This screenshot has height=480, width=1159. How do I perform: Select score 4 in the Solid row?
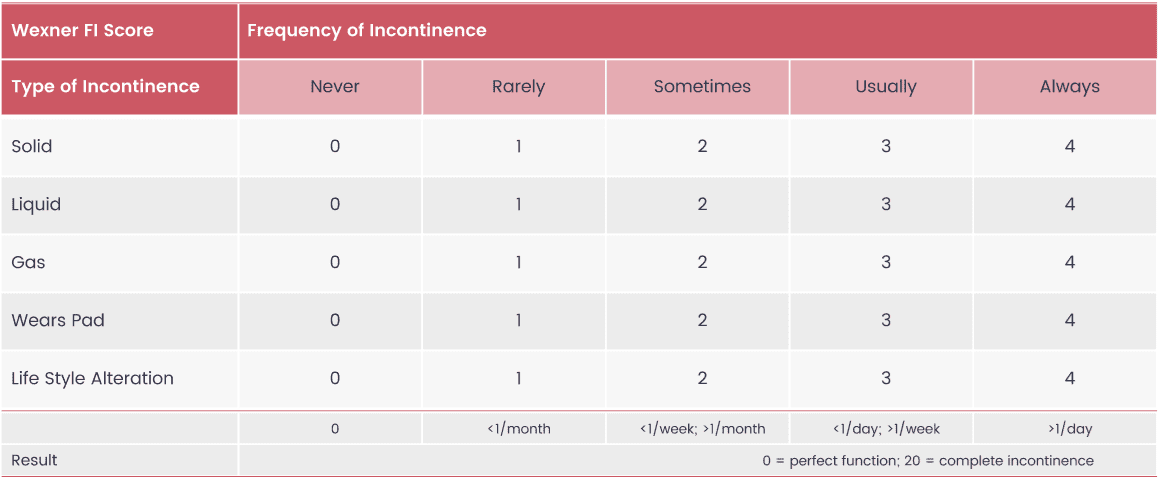[x=1070, y=146]
